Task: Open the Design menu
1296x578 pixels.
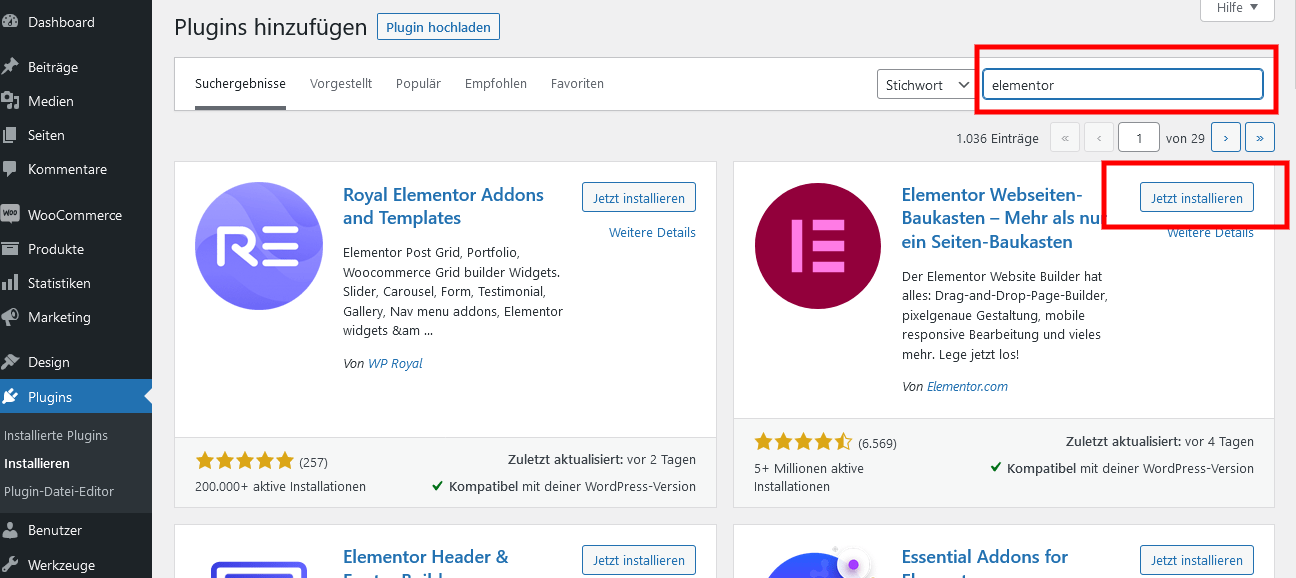Action: pos(50,361)
